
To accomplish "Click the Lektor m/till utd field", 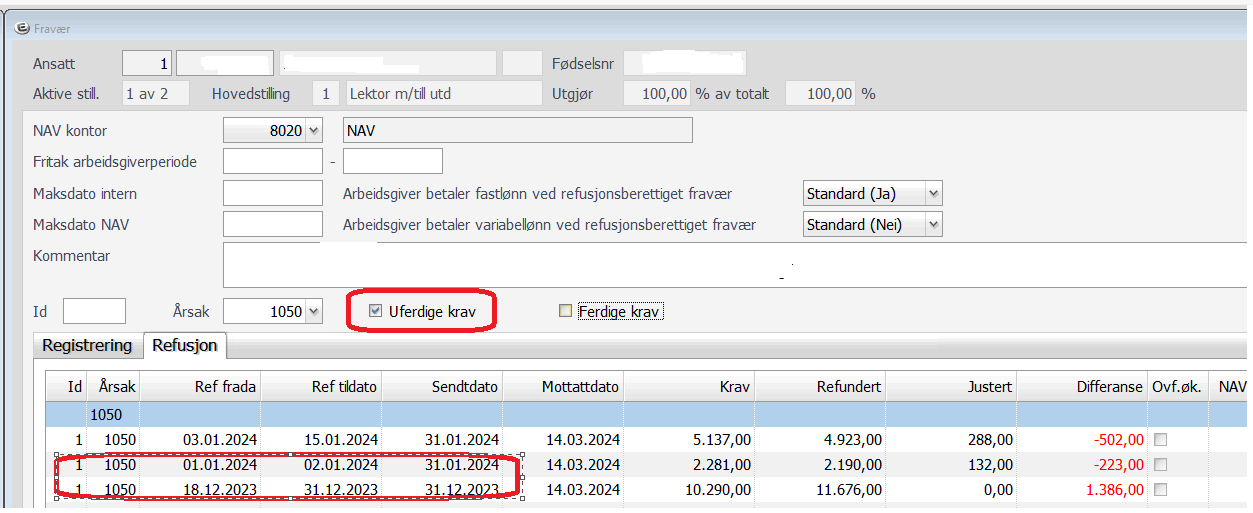I will pos(443,94).
